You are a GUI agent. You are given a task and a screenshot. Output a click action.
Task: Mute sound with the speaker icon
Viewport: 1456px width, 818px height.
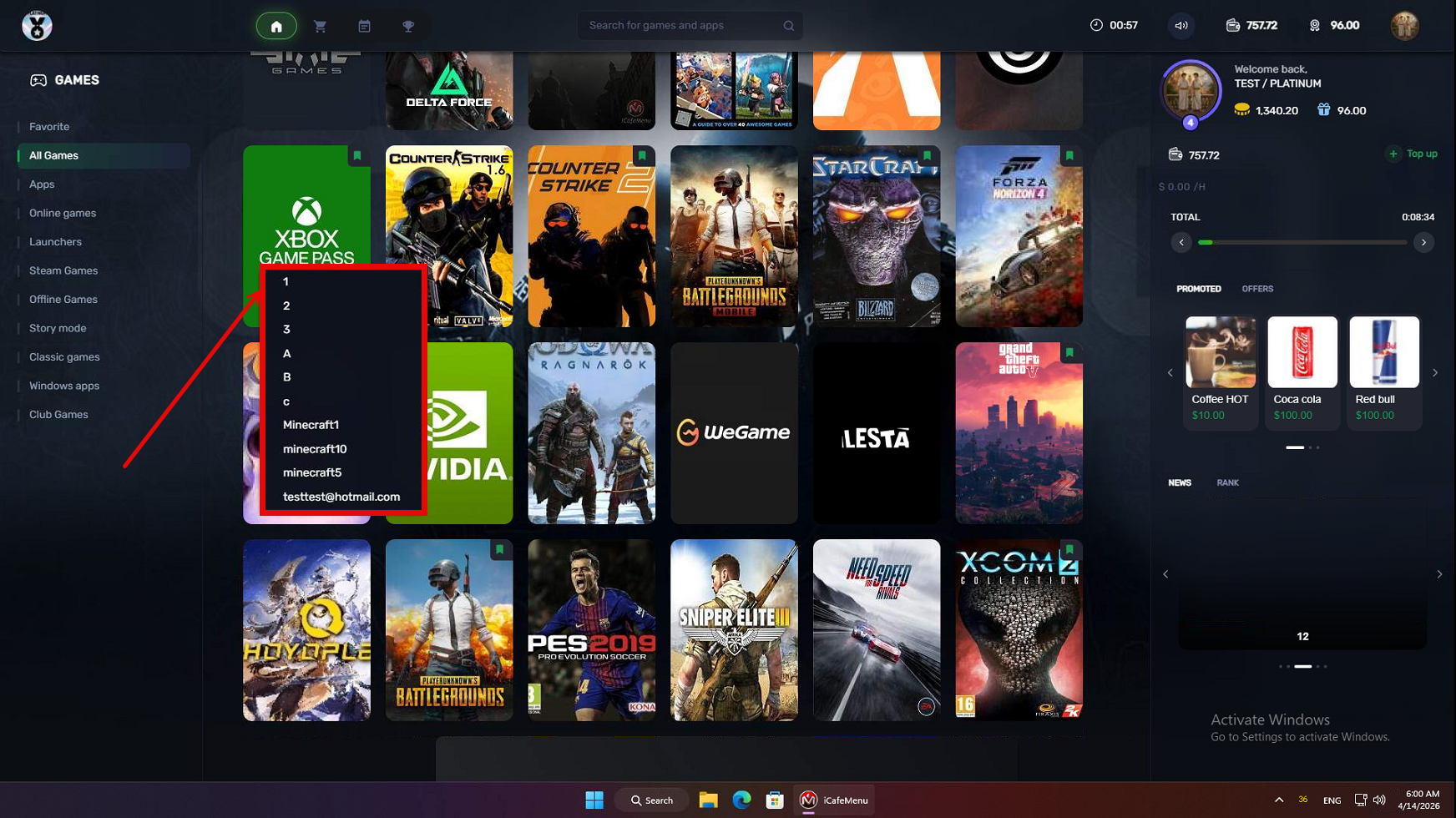pyautogui.click(x=1181, y=26)
